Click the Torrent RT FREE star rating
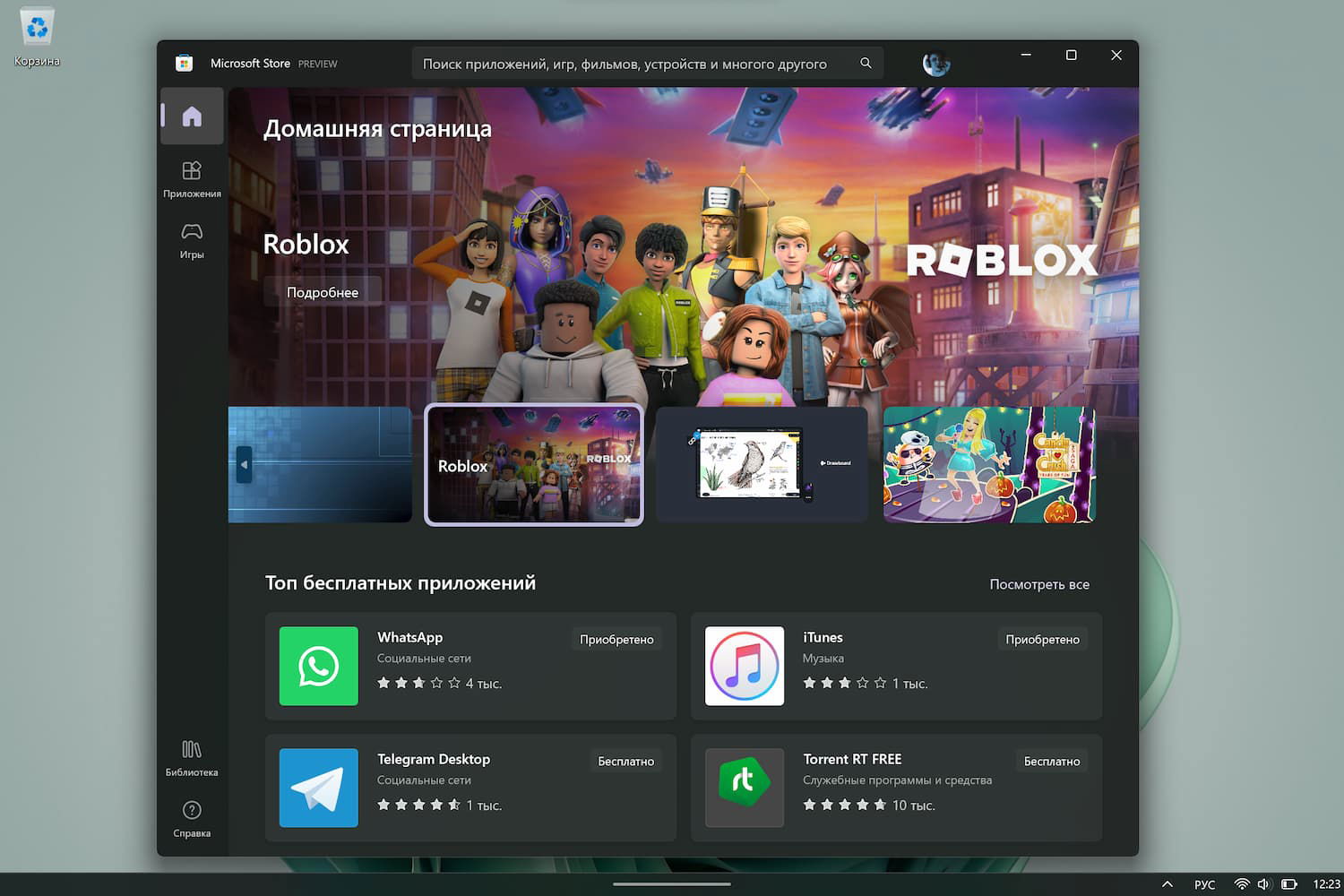1344x896 pixels. (x=844, y=805)
